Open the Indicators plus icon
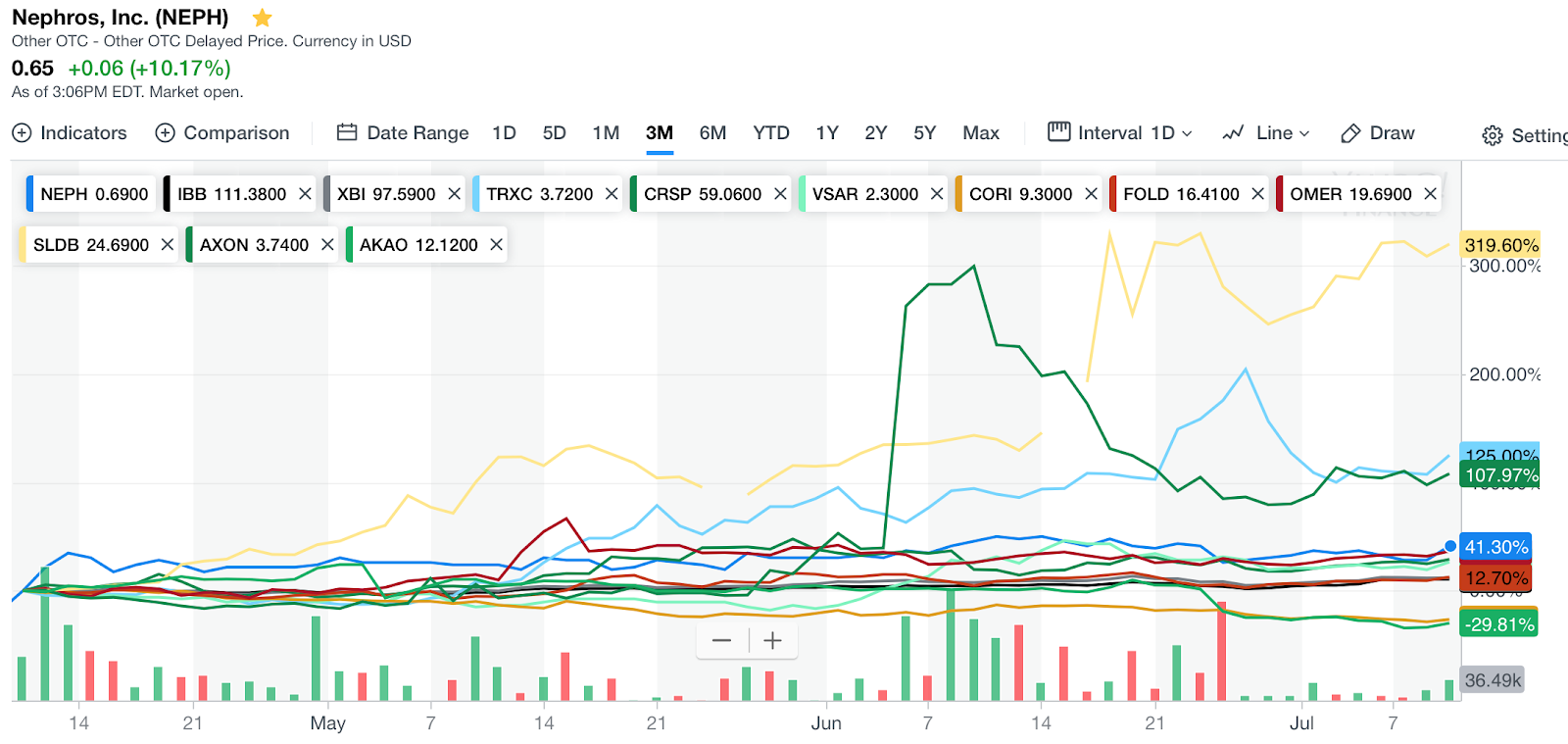This screenshot has width=1568, height=744. pyautogui.click(x=22, y=132)
